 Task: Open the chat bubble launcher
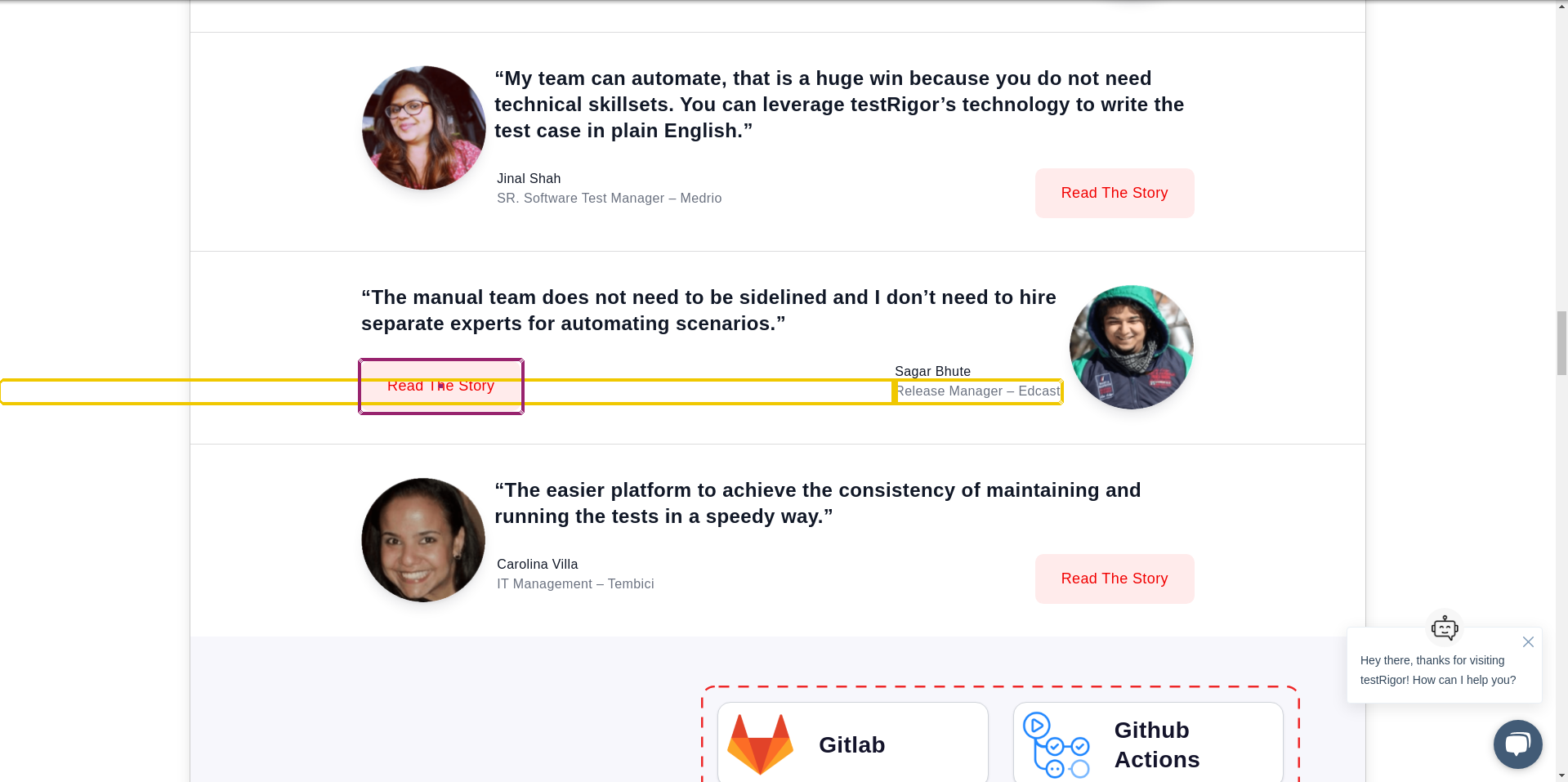click(x=1517, y=744)
